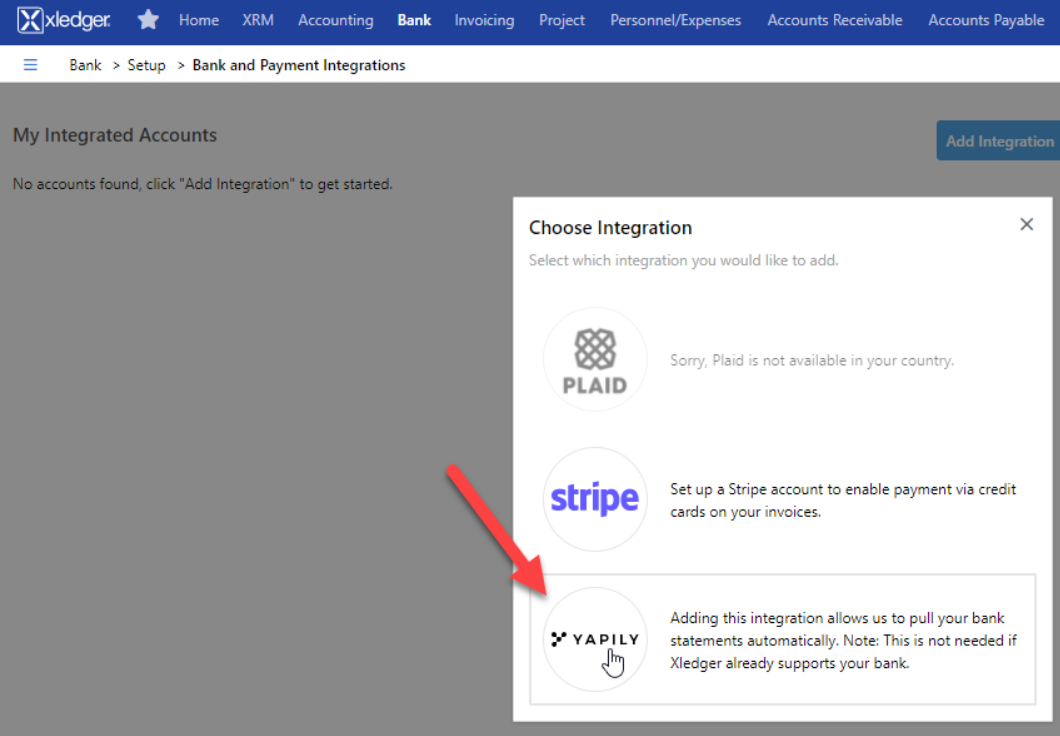Screen dimensions: 1060x736
Task: Open the Bank menu
Action: pyautogui.click(x=414, y=20)
